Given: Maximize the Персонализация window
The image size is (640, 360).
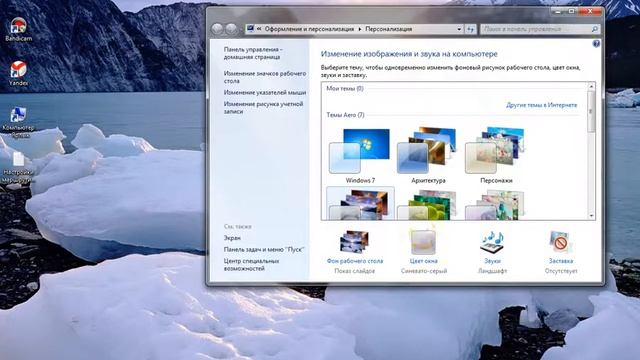Looking at the screenshot, I should point(571,11).
